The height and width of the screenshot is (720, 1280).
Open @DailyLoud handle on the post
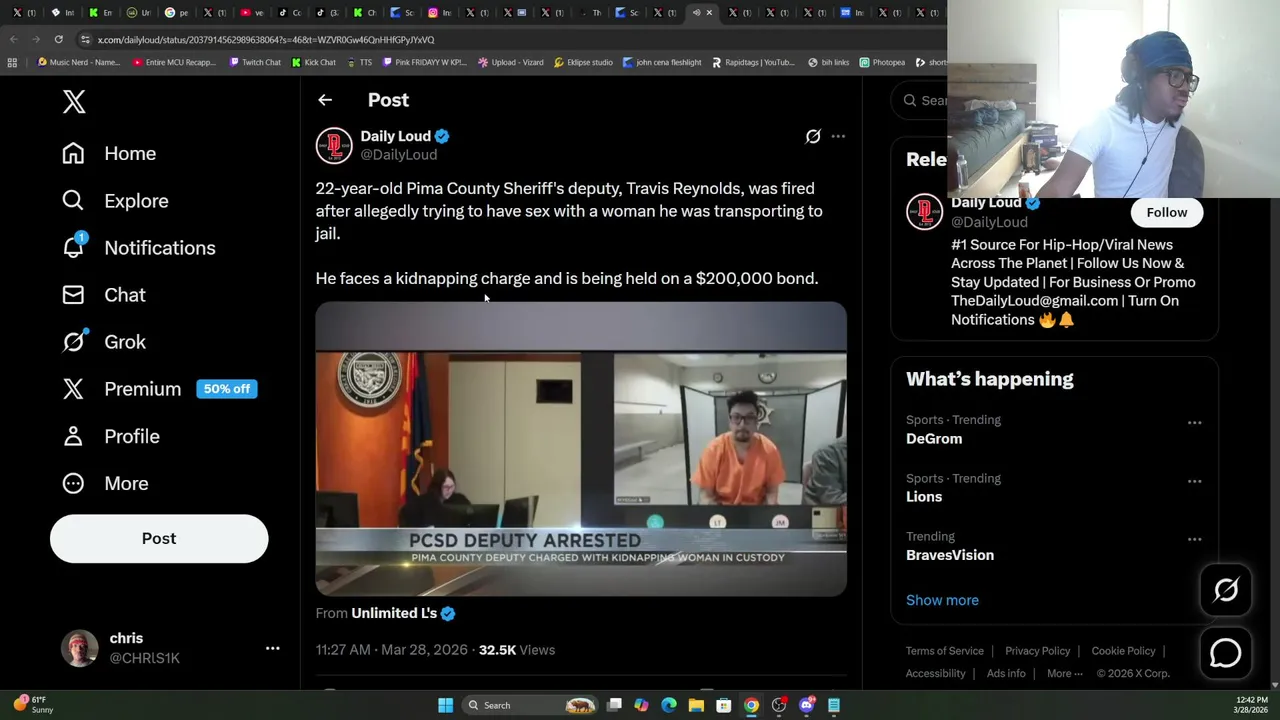(398, 155)
